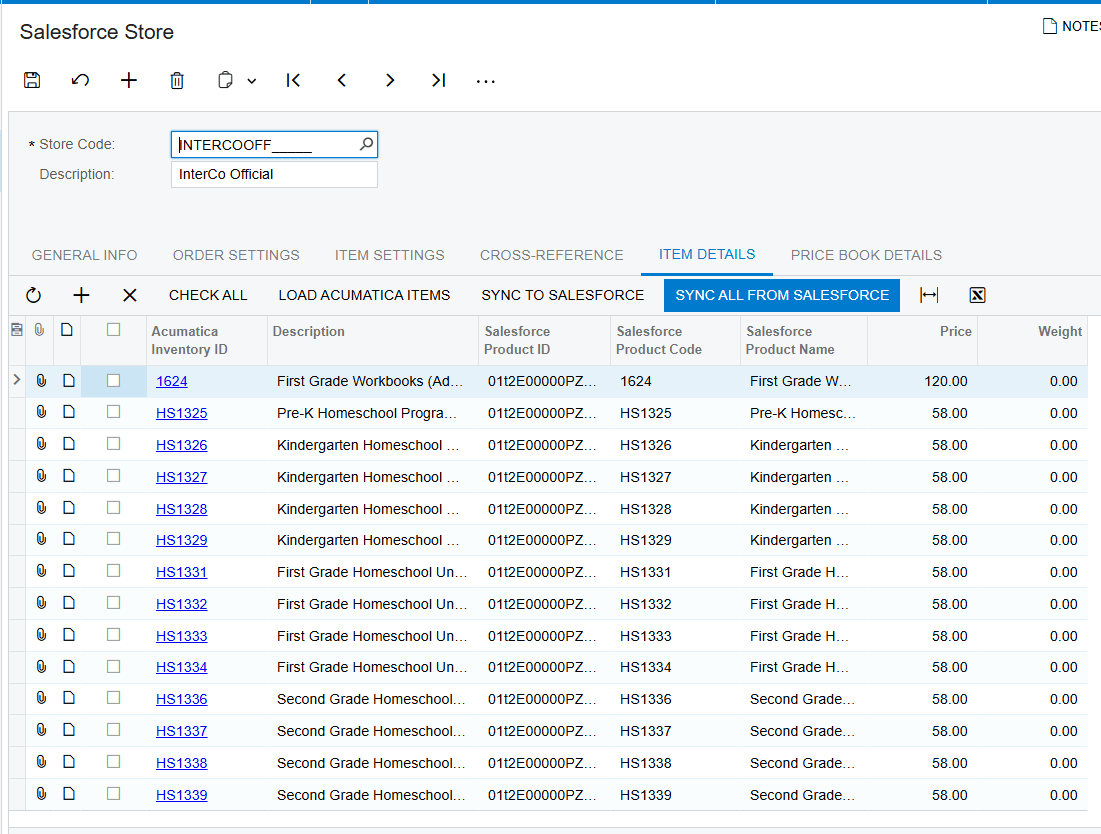Go to the next record

[390, 80]
